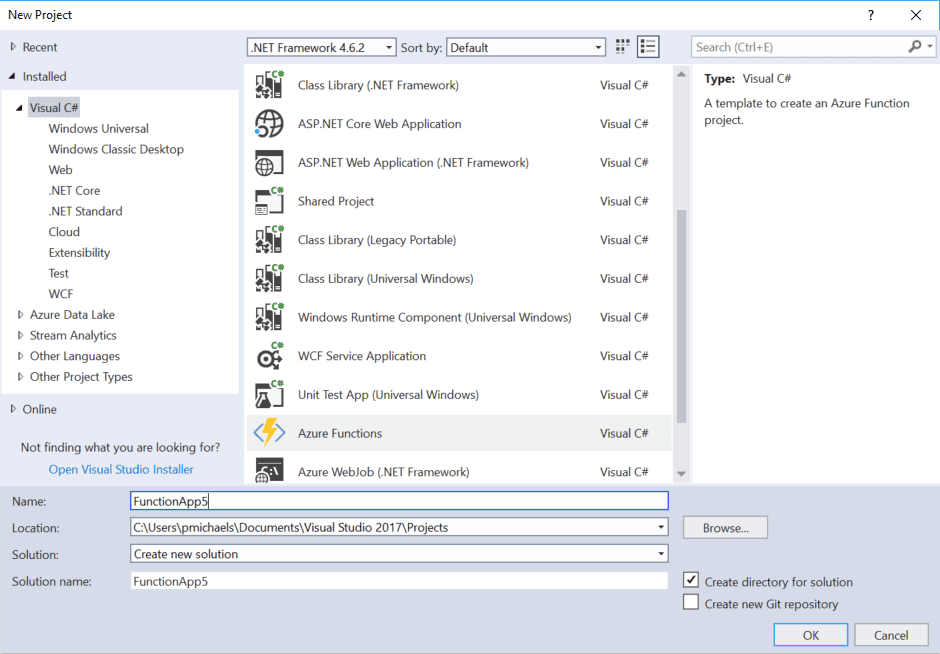
Task: Click the Shared Project template icon
Action: click(x=269, y=201)
